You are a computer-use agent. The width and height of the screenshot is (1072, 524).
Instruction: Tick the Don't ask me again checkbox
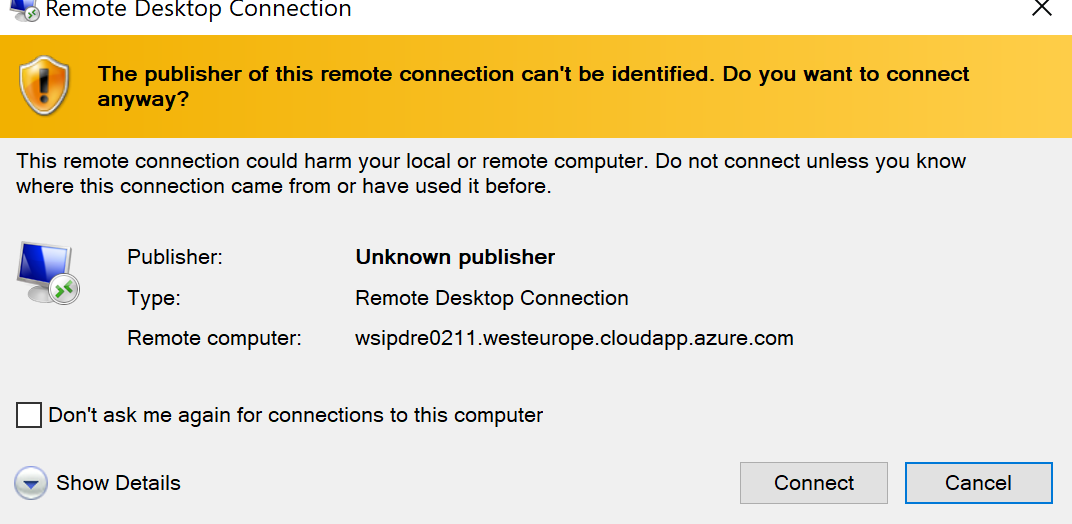[x=29, y=415]
